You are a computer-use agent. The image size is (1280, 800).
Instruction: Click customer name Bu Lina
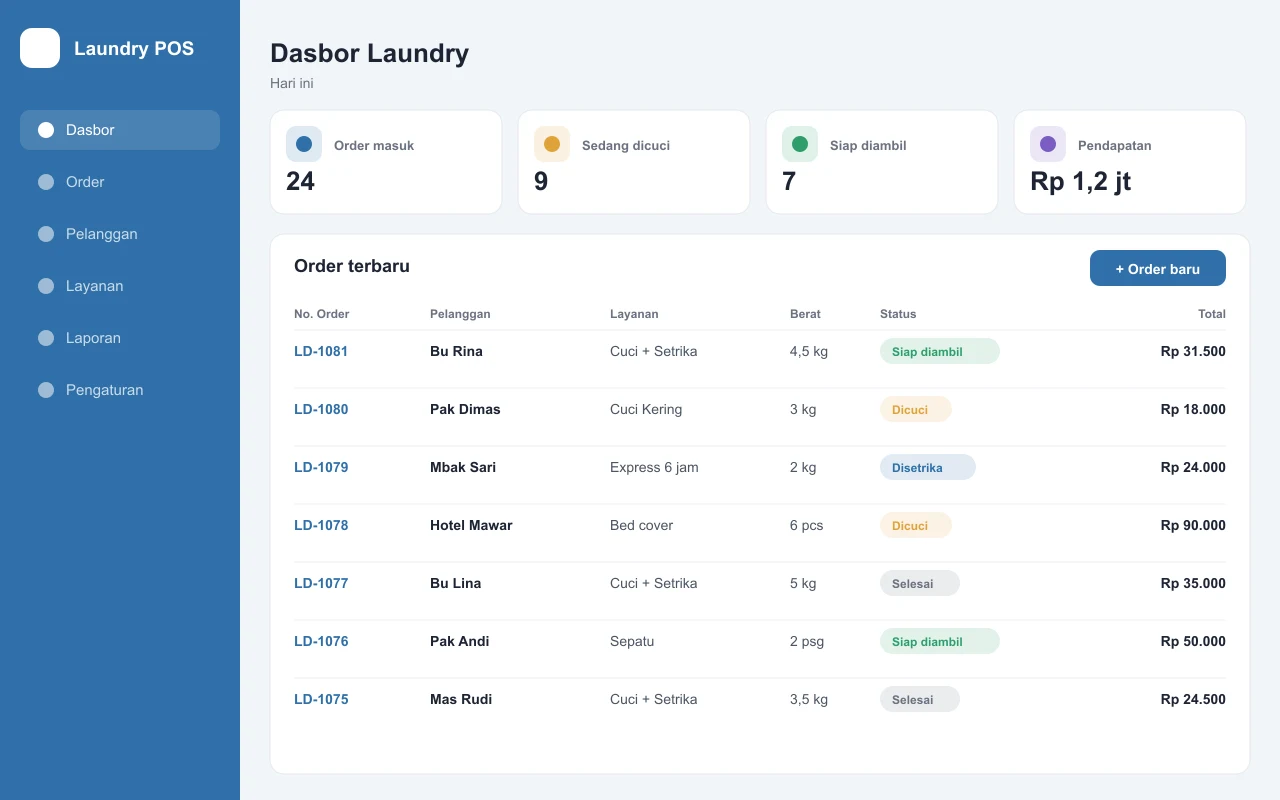455,583
